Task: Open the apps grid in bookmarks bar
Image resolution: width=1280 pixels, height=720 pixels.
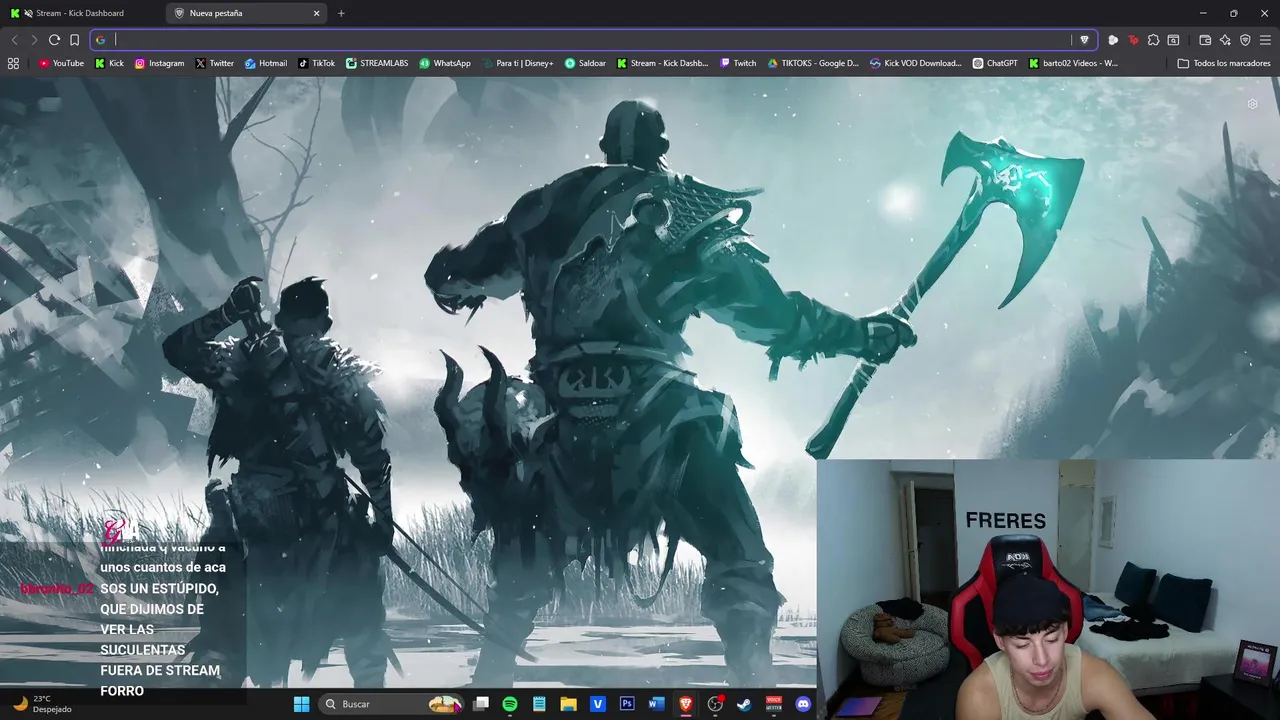Action: 13,63
